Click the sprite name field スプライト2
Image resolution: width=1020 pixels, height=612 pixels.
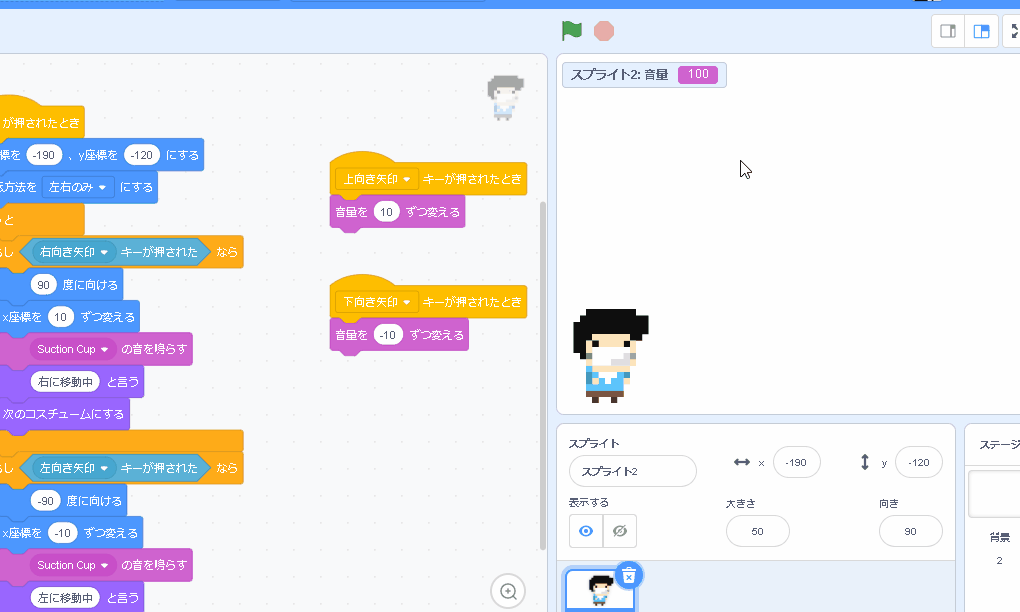click(x=632, y=471)
